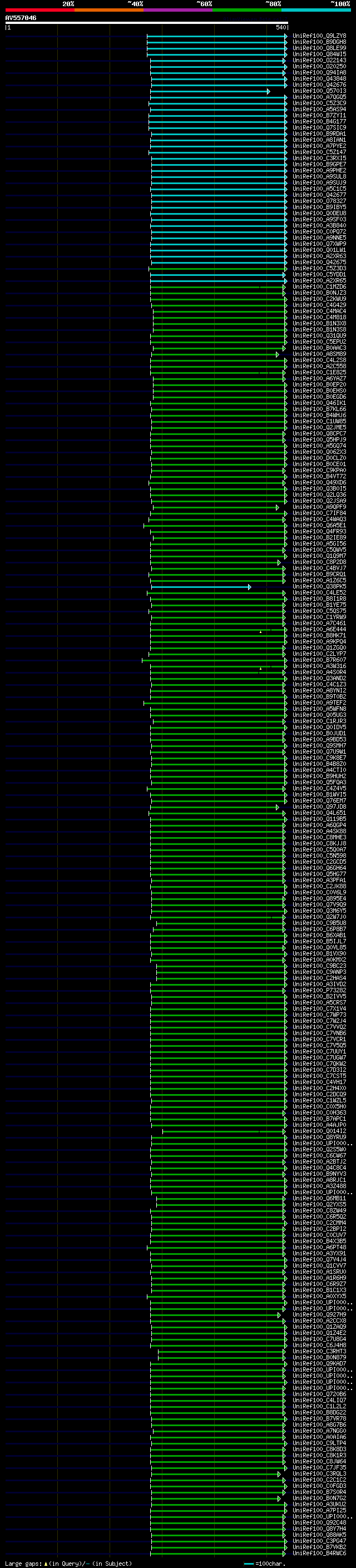Select label UniRef100_C5Z3D3
356x1568 pixels.
tap(319, 268)
